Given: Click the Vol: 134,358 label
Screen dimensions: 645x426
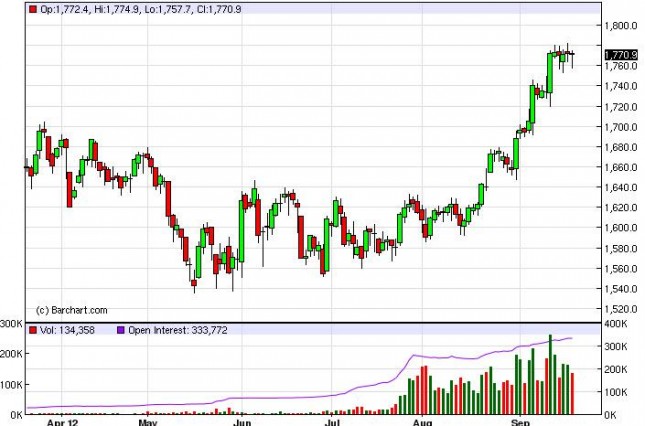Looking at the screenshot, I should [x=67, y=330].
